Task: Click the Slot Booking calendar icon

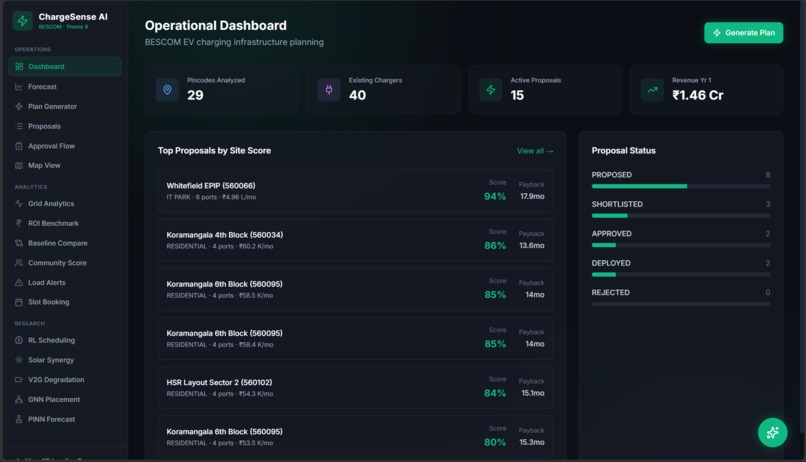Action: pos(19,302)
